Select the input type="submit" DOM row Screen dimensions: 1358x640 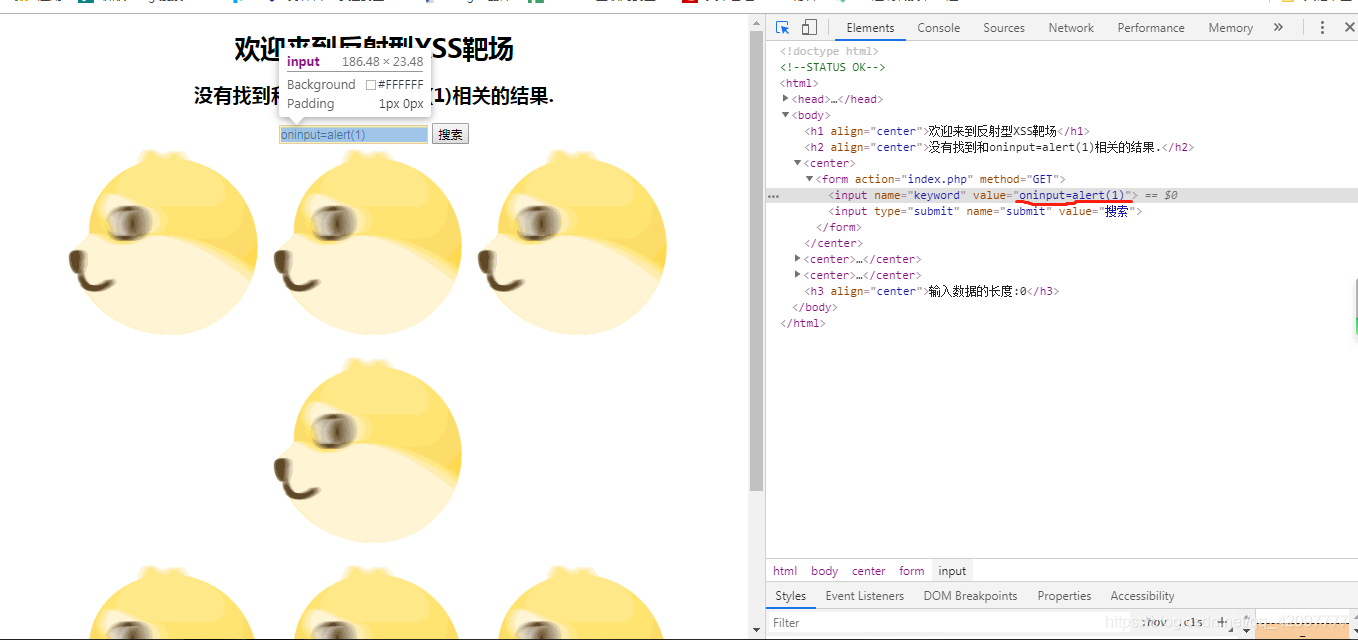click(1061, 211)
